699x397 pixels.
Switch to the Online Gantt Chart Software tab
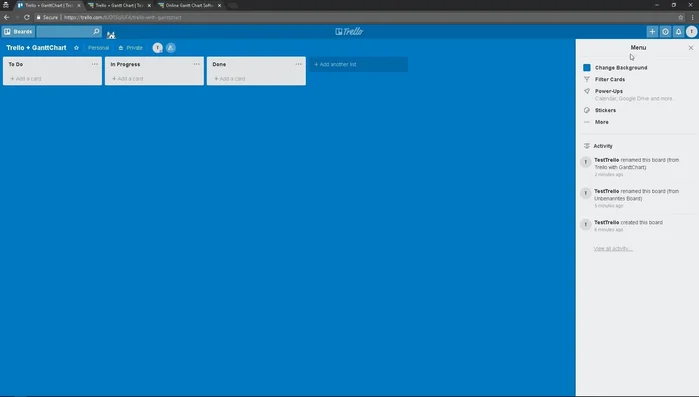point(189,5)
